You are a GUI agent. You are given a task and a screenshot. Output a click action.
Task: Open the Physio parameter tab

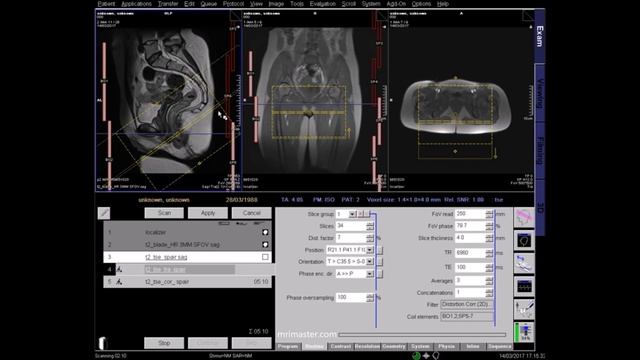click(447, 347)
